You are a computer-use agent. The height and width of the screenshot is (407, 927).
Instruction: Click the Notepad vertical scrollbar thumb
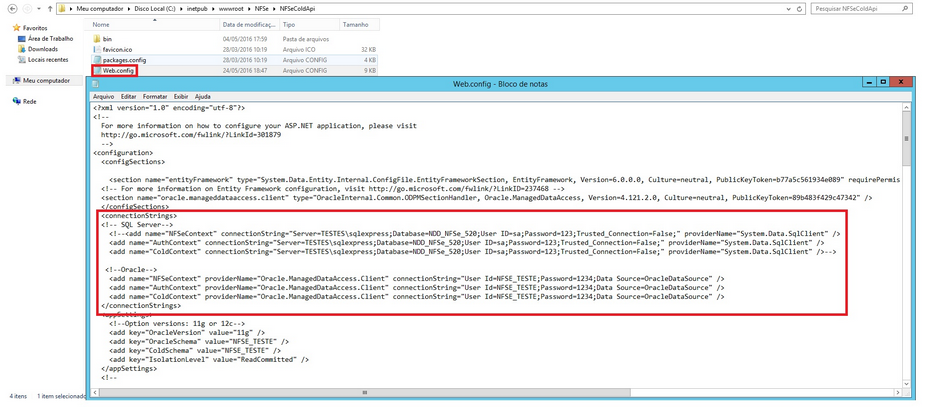tap(906, 139)
